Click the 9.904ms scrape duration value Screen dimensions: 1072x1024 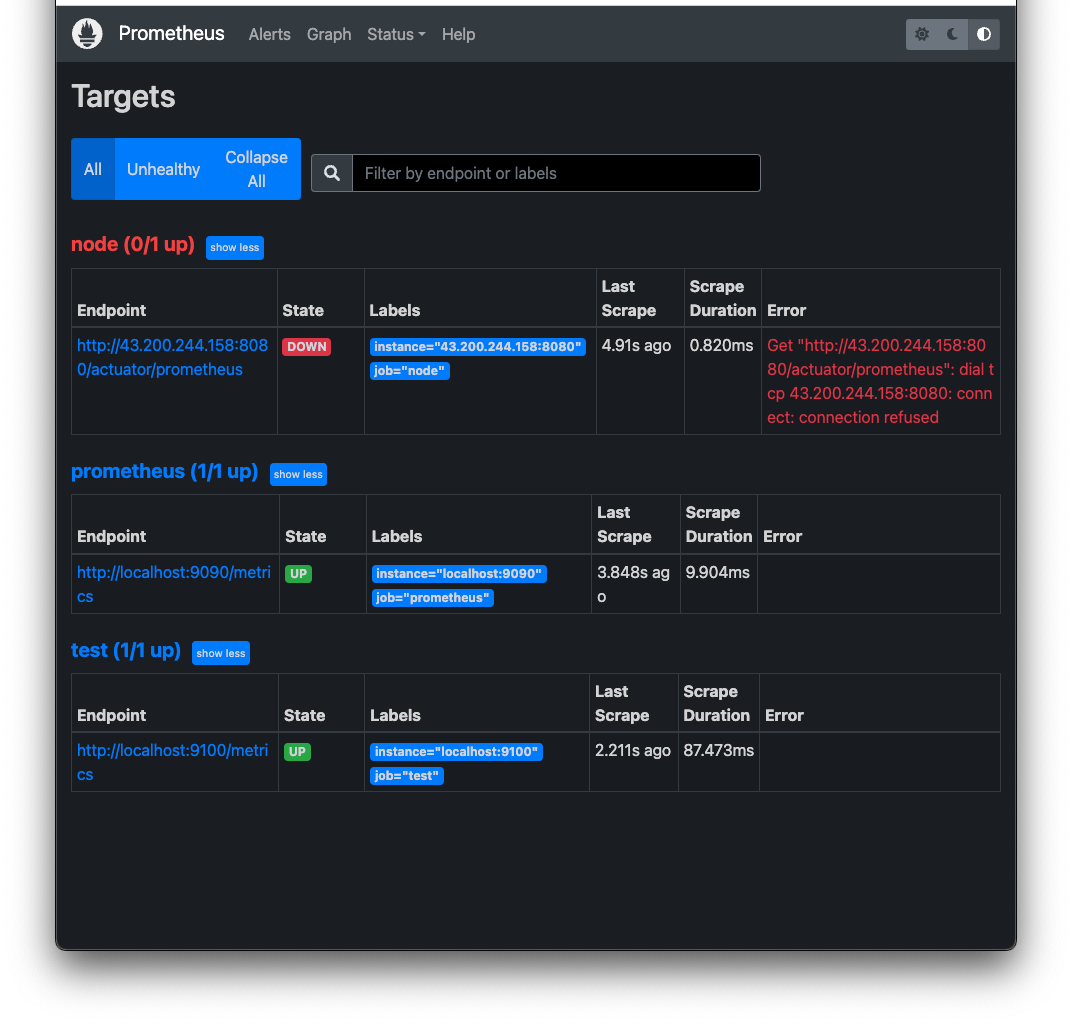(718, 573)
